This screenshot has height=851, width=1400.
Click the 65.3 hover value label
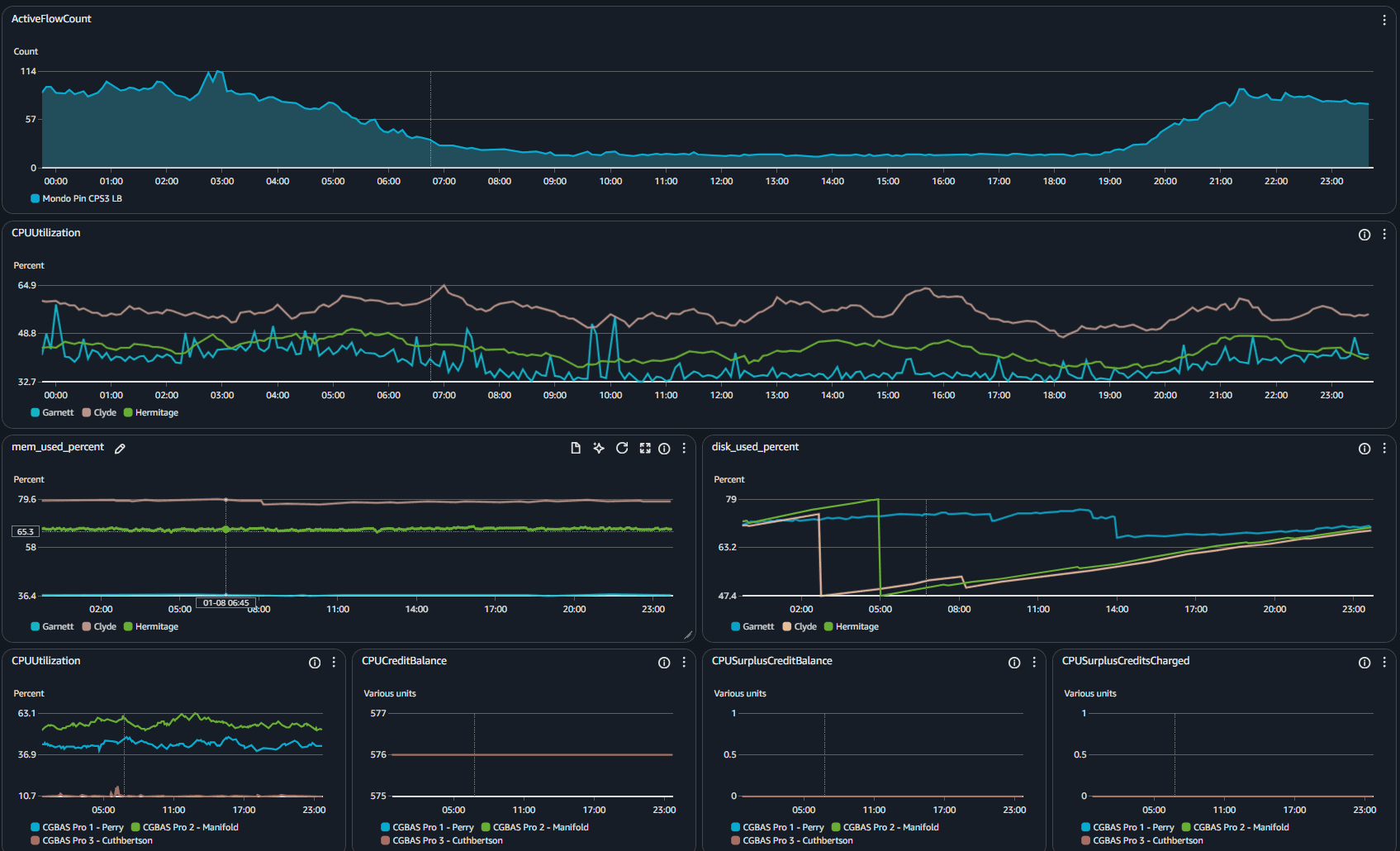(25, 531)
